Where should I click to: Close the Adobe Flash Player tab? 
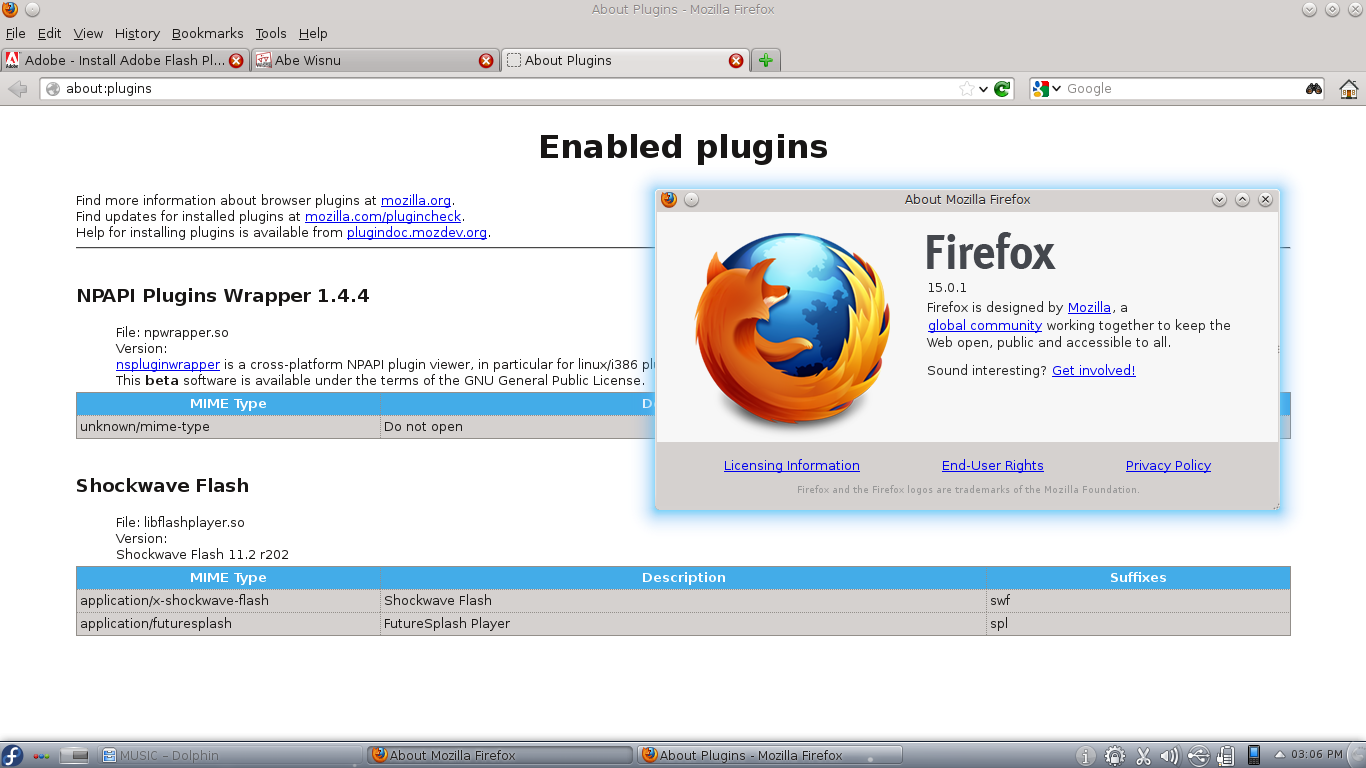(236, 60)
